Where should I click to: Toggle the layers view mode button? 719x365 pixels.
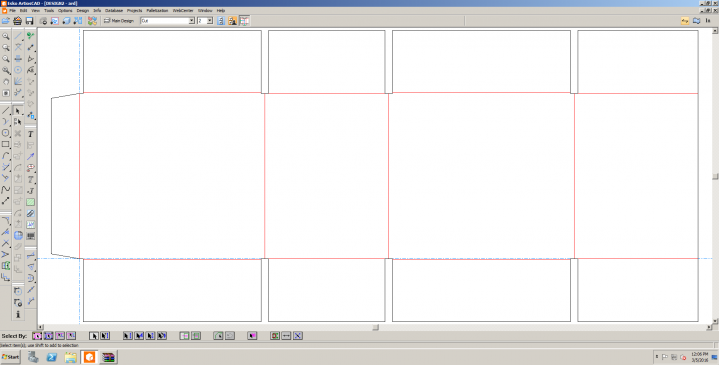point(244,21)
